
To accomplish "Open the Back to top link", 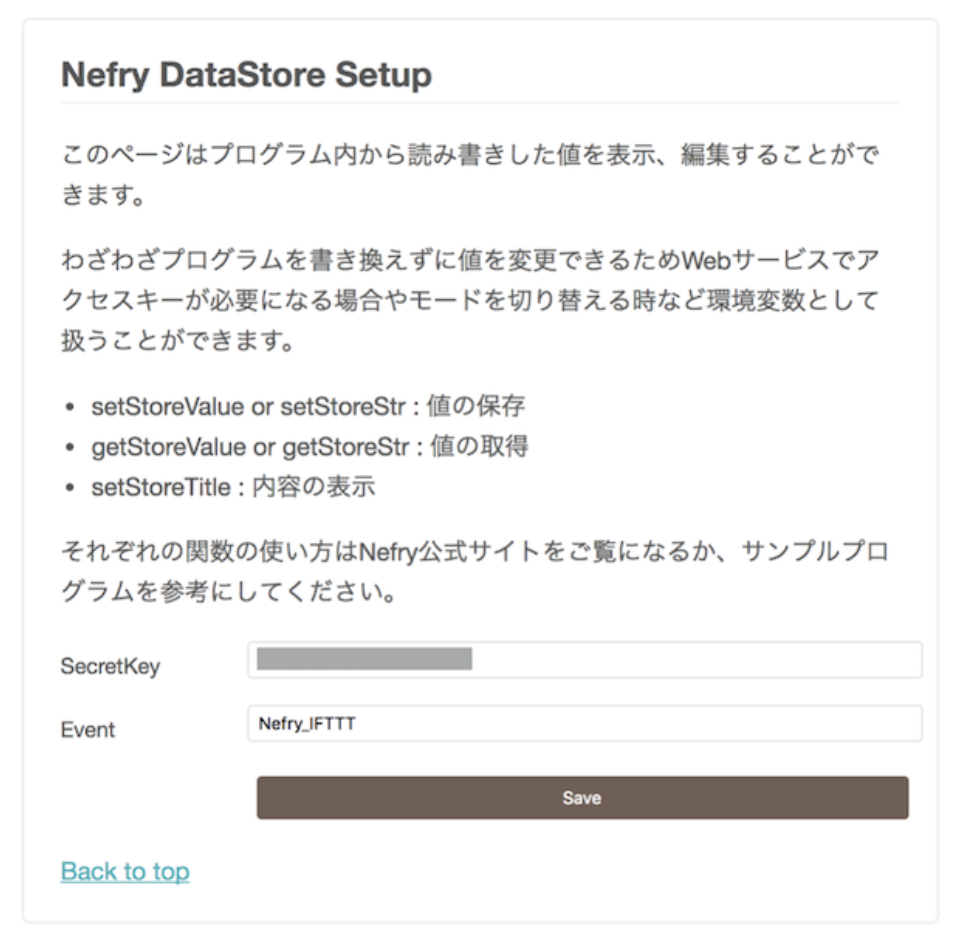I will pos(124,871).
